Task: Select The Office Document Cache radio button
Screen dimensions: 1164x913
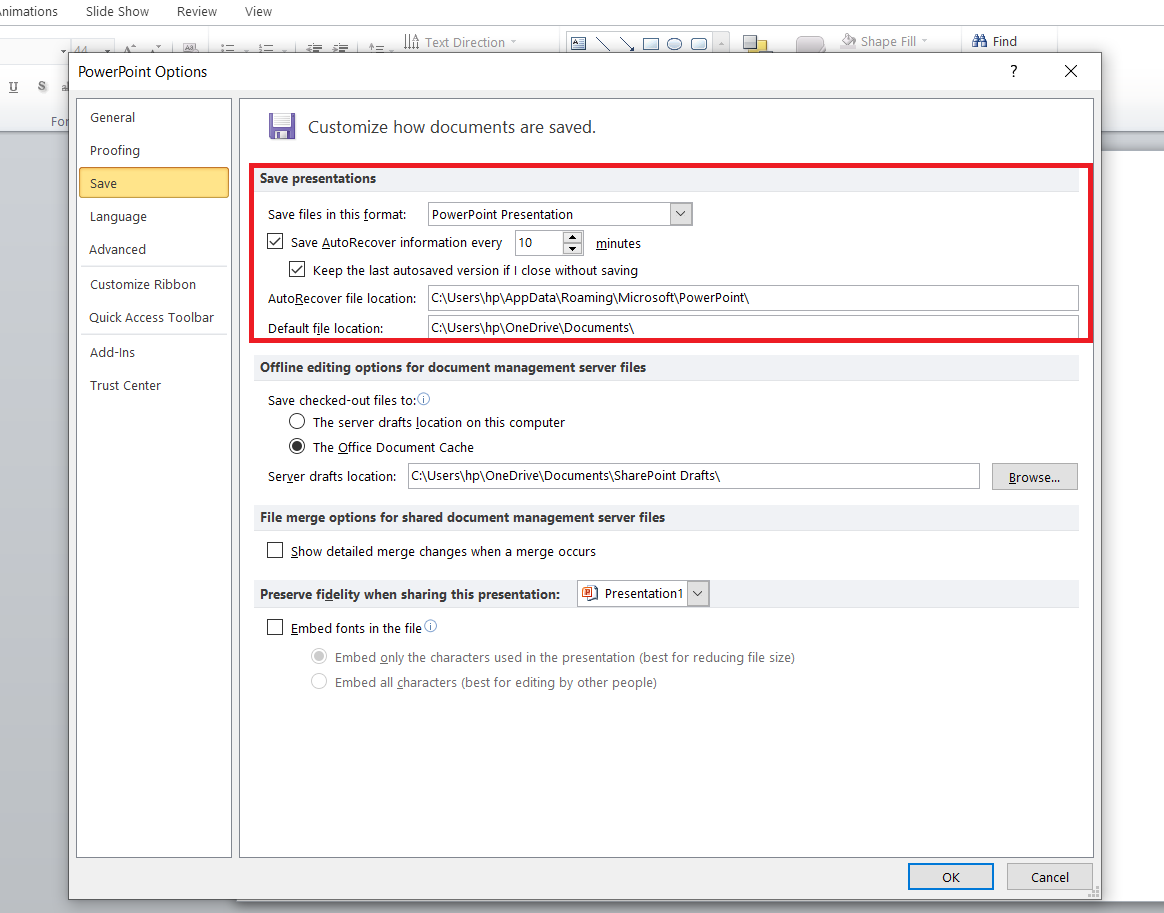Action: 297,447
